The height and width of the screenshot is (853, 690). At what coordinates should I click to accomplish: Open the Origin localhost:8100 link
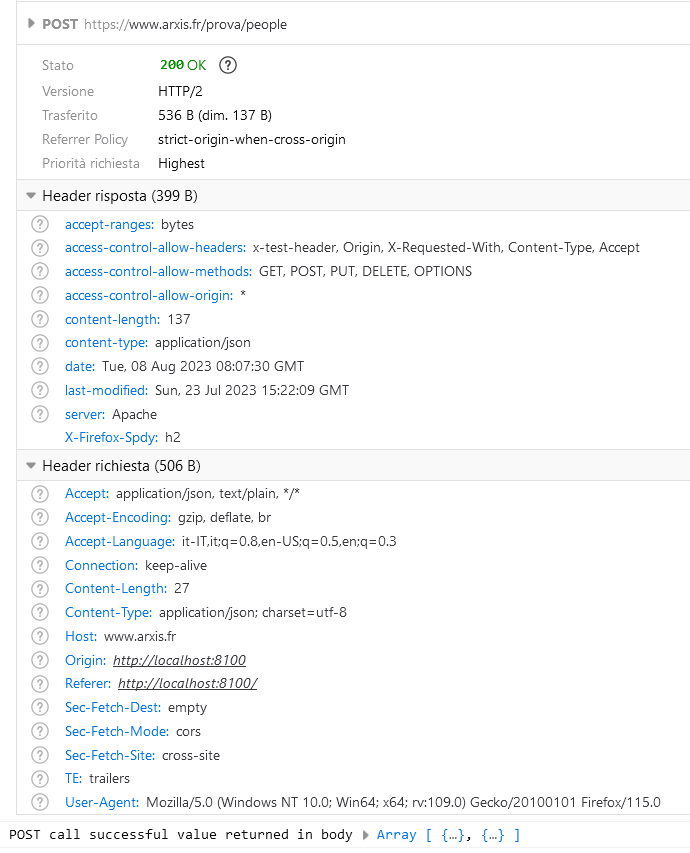pyautogui.click(x=179, y=660)
